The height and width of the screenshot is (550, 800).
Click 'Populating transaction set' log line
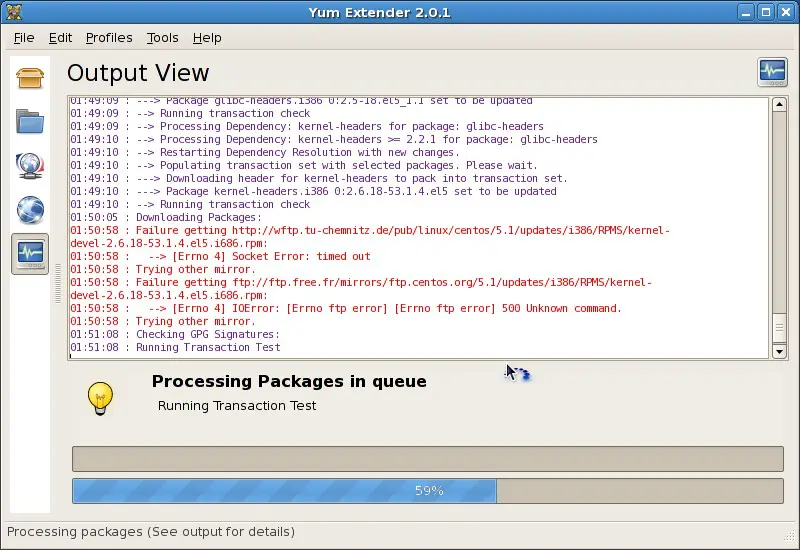click(304, 165)
